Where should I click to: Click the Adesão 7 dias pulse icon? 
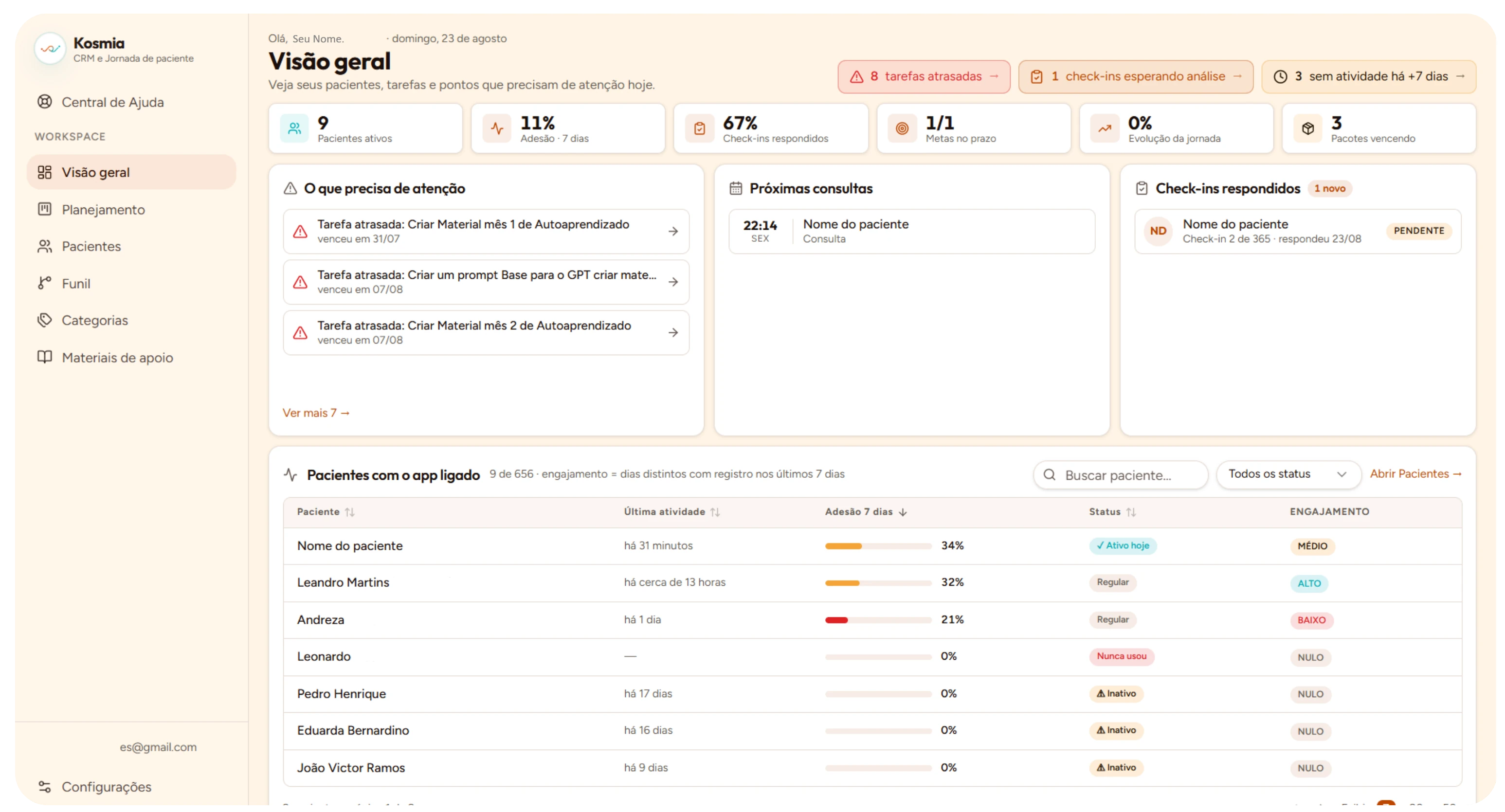497,128
